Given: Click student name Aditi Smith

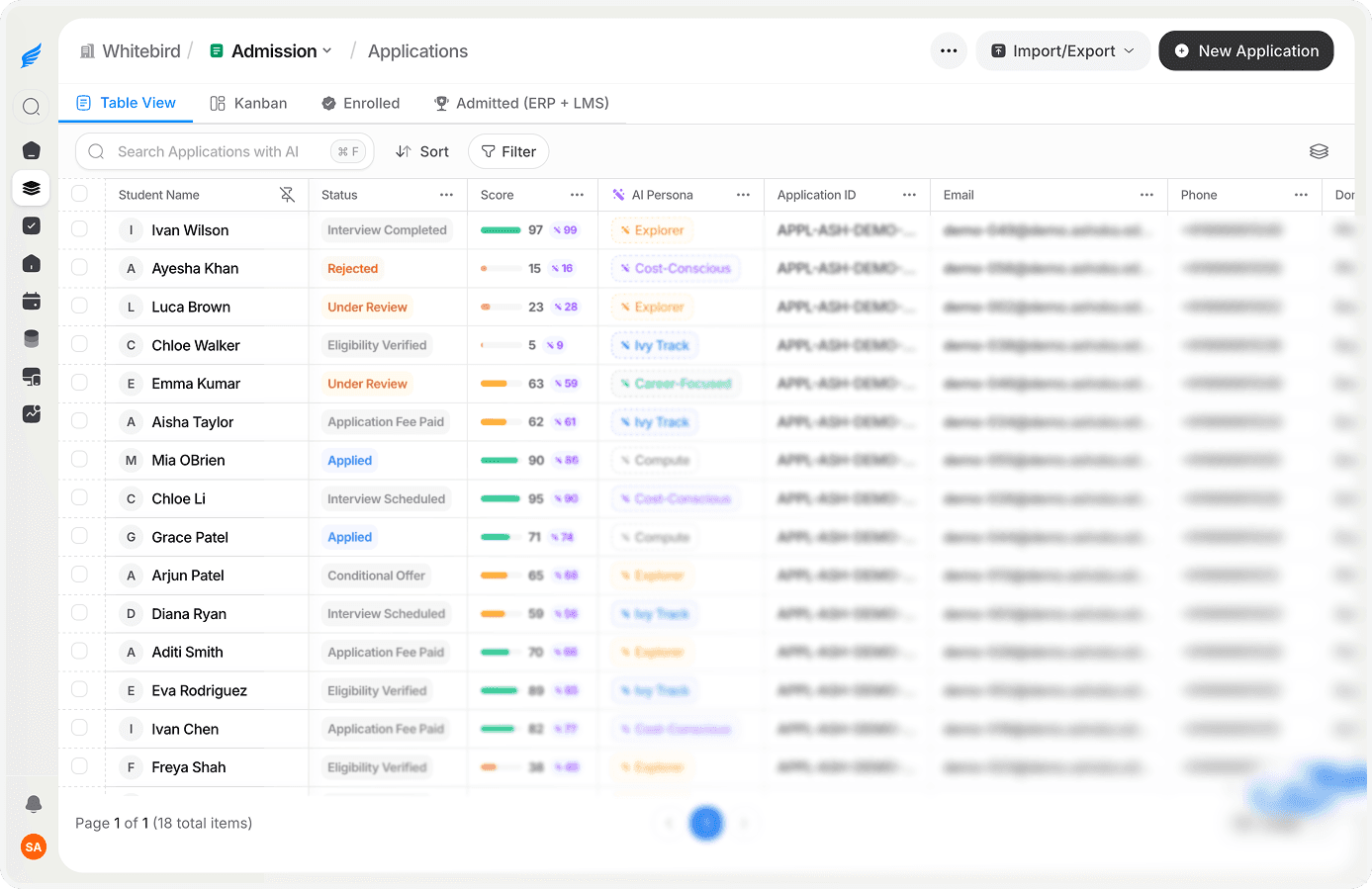Looking at the screenshot, I should click(x=187, y=652).
